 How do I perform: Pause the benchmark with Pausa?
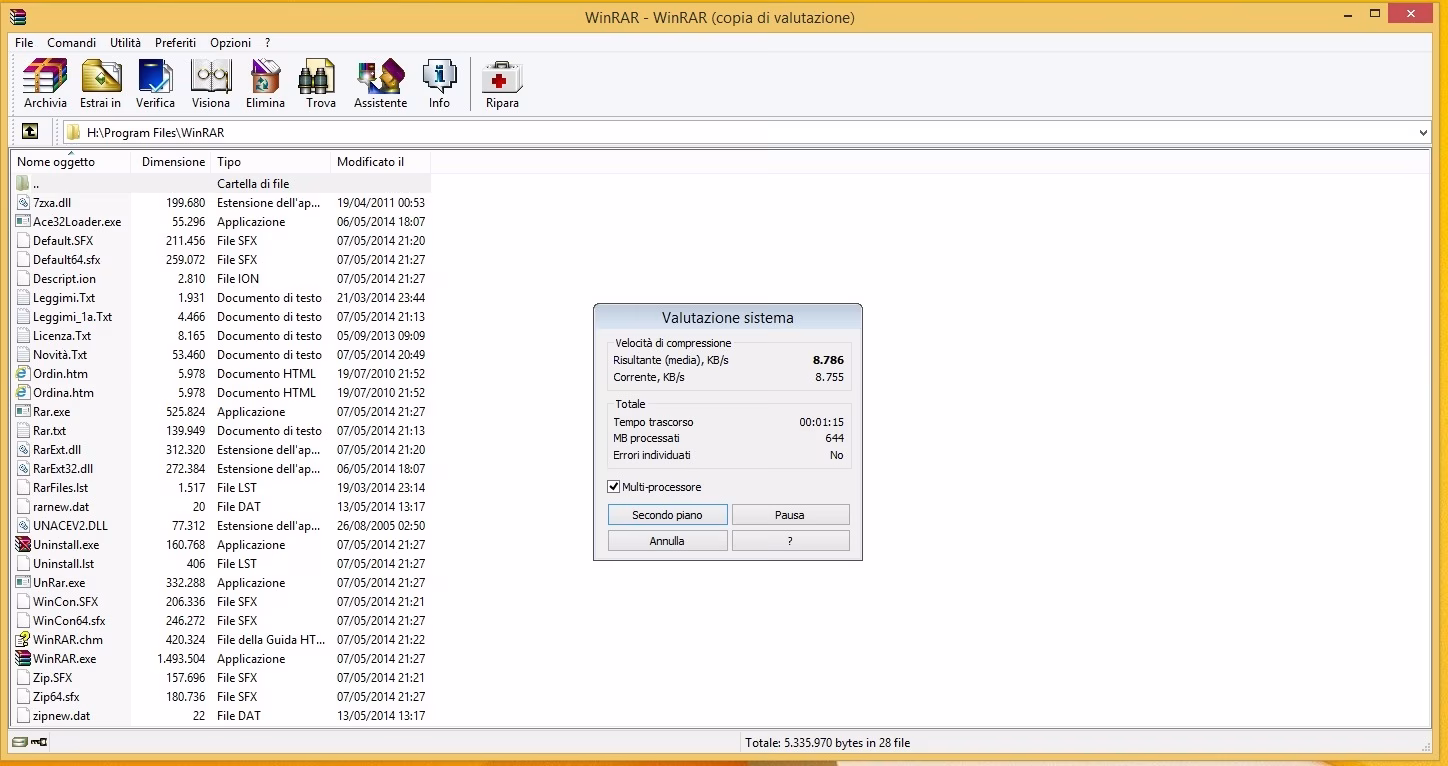[790, 515]
